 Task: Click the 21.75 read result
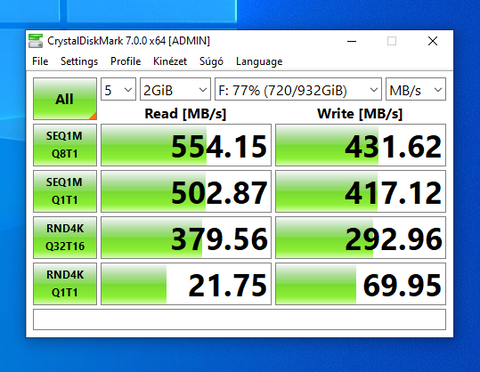[x=186, y=284]
